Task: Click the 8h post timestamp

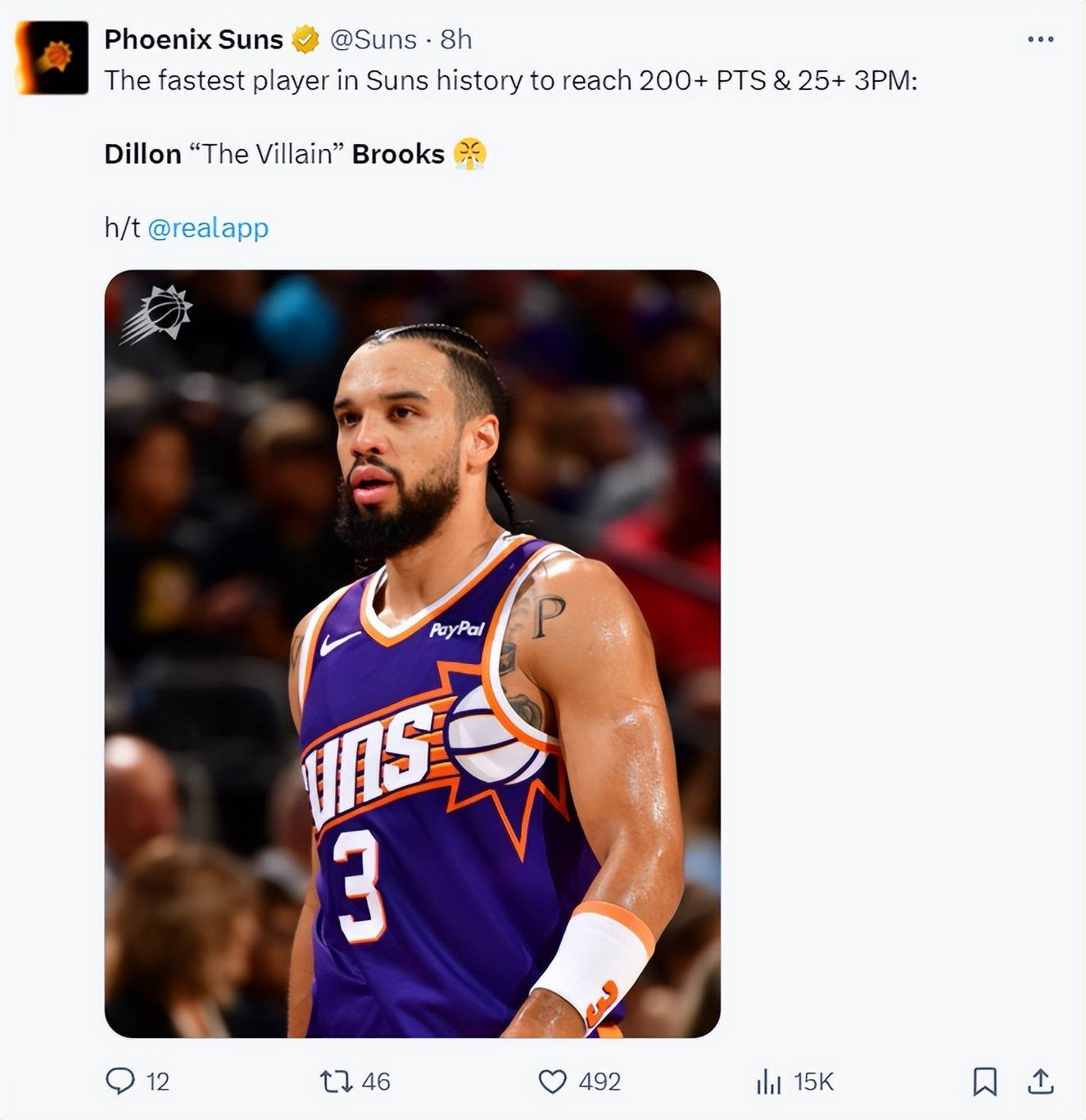Action: point(456,39)
